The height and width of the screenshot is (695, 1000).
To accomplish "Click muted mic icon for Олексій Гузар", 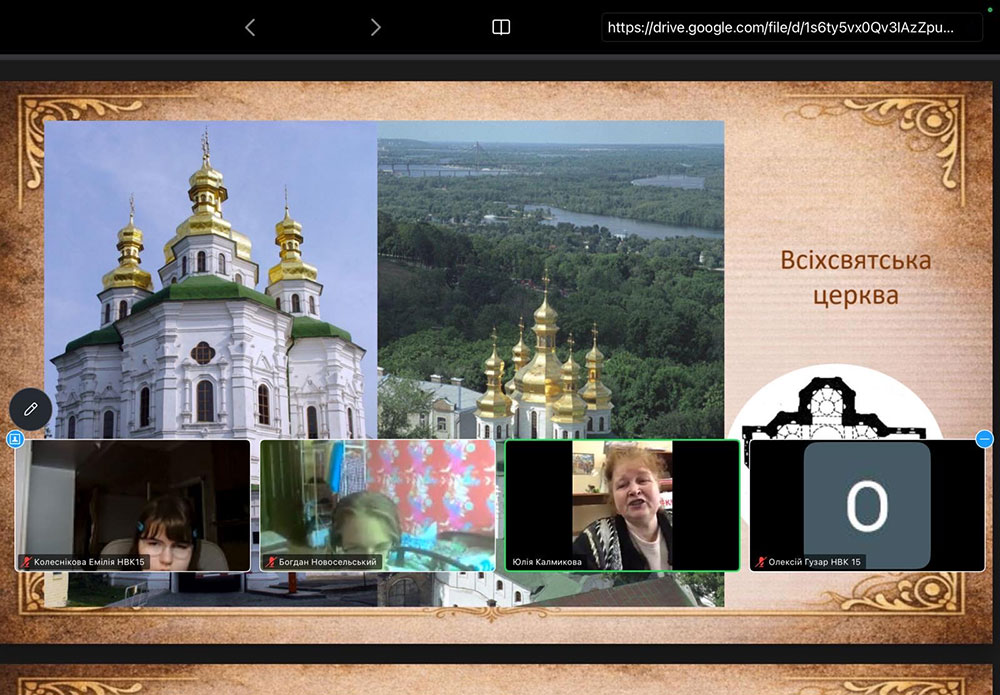I will (761, 562).
